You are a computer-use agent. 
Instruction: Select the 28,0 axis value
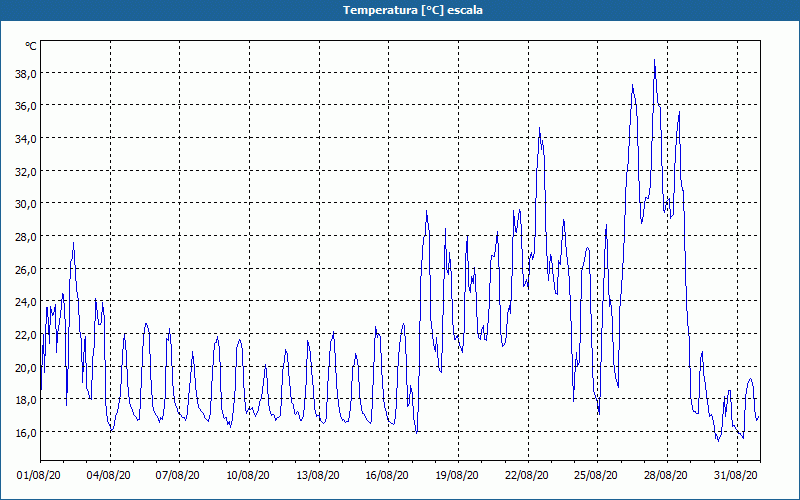tap(26, 237)
